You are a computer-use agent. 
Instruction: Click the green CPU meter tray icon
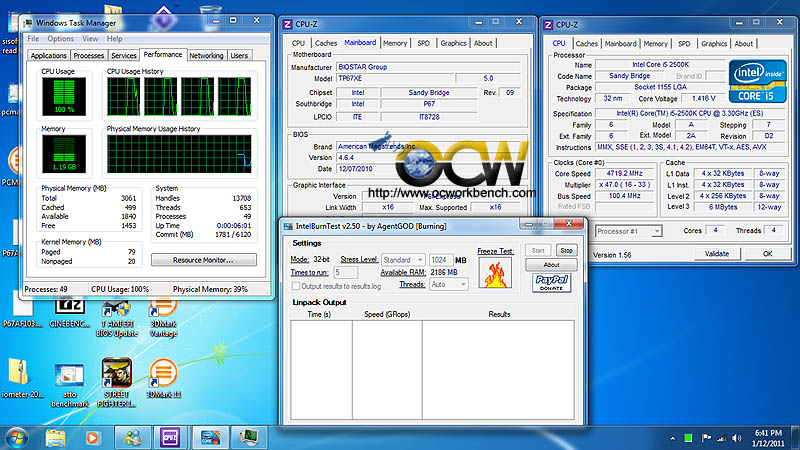point(688,438)
